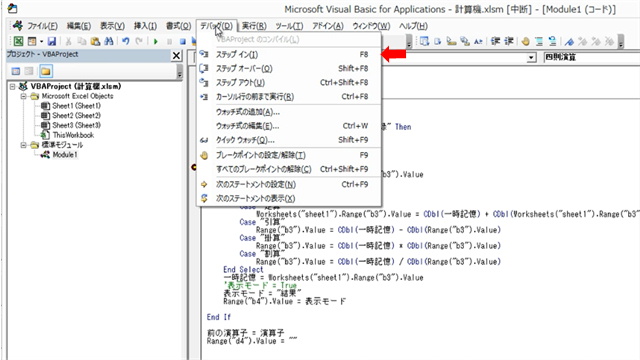The width and height of the screenshot is (640, 360).
Task: Collapse the Microsoft Excel Objects folder
Action: point(24,96)
